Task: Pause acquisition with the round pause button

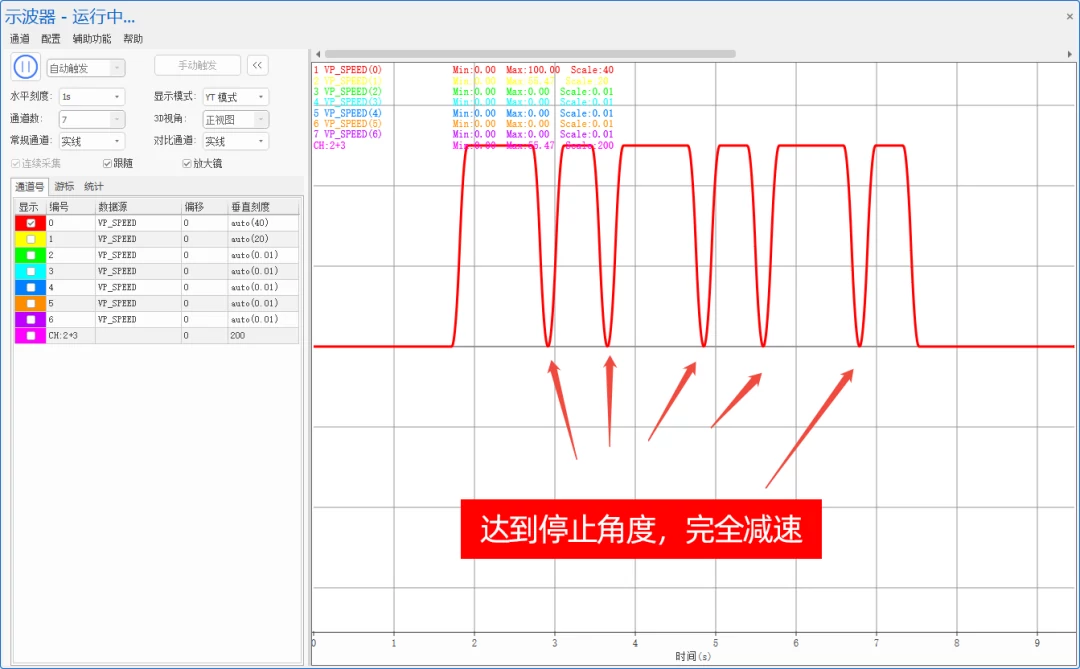Action: pyautogui.click(x=25, y=67)
